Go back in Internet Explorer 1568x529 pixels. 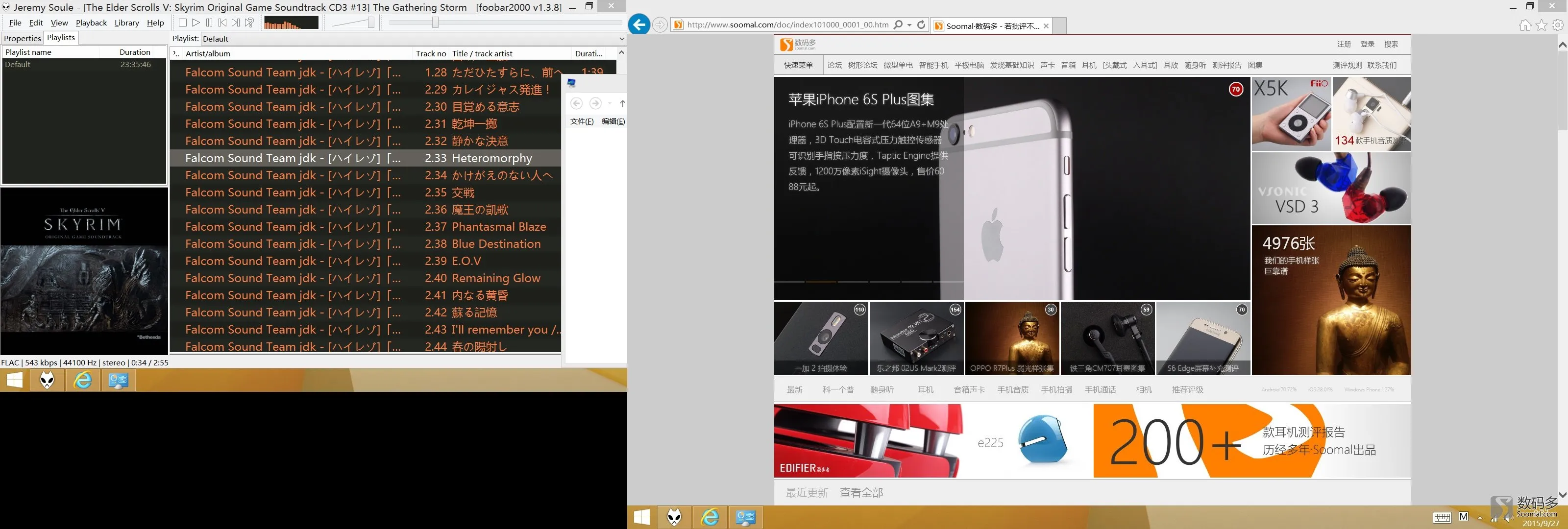[638, 24]
